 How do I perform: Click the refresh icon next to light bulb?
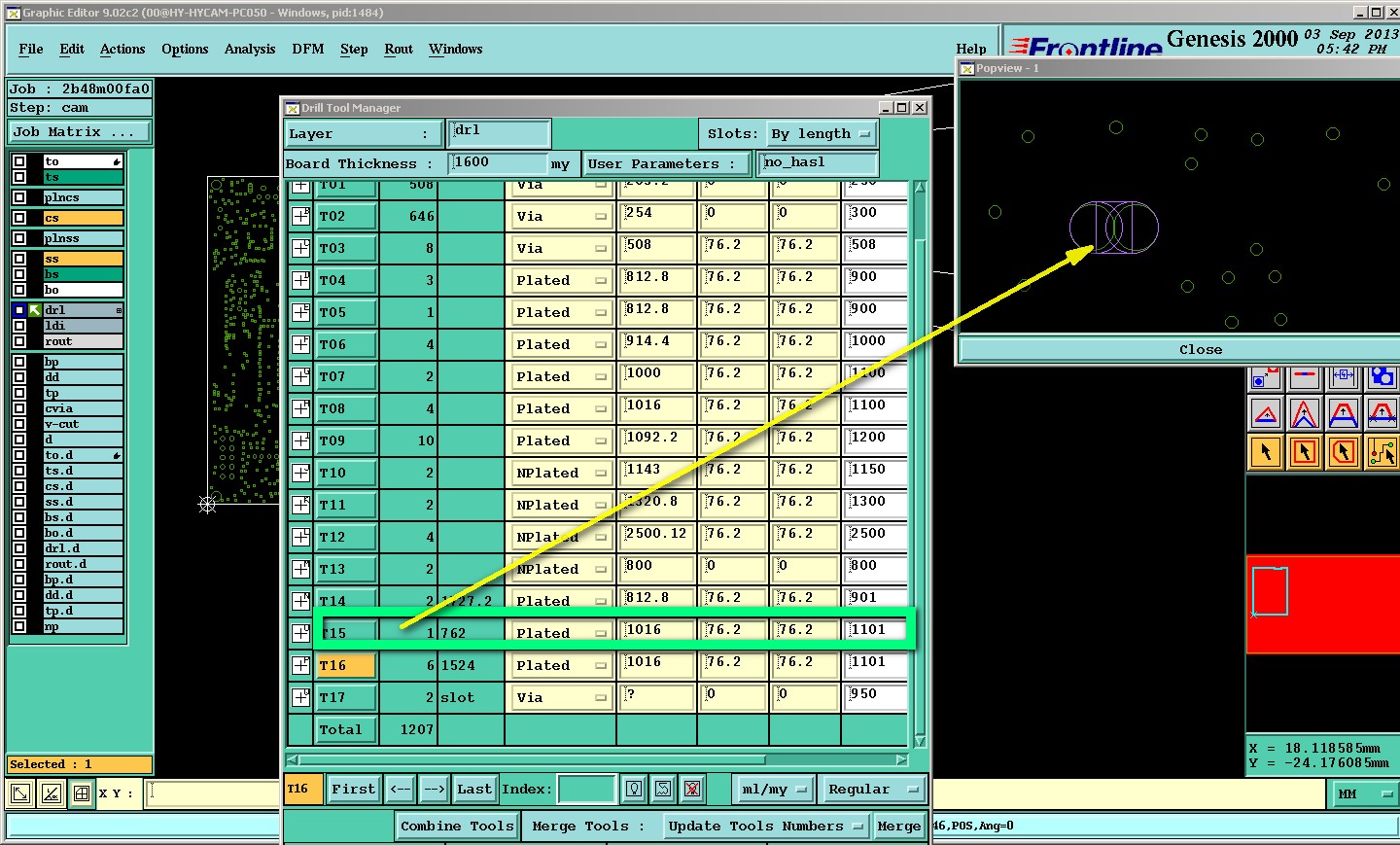(x=663, y=789)
